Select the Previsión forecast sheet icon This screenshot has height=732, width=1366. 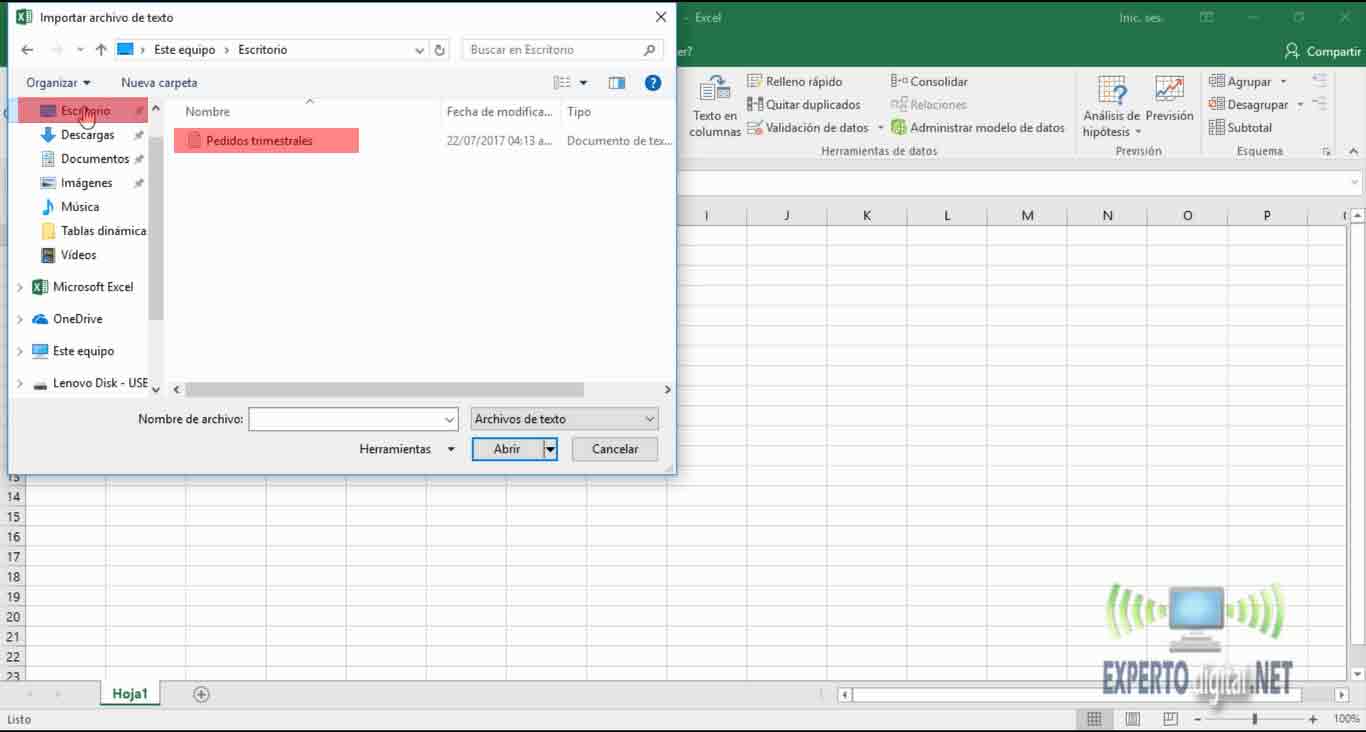tap(1168, 100)
